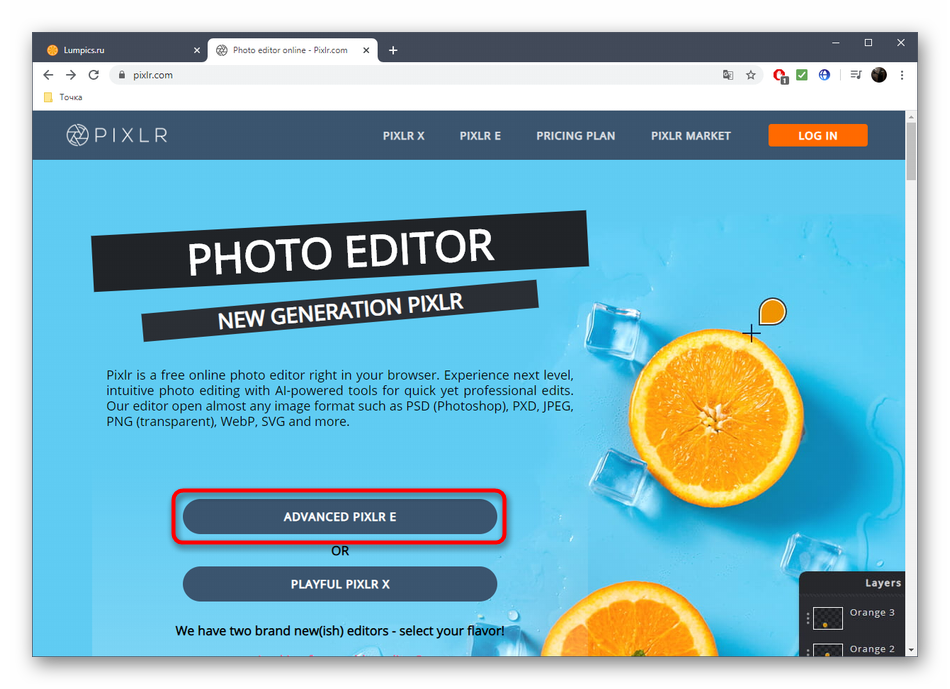Minimize the browser window
Viewport: 950px width, 689px height.
835,42
